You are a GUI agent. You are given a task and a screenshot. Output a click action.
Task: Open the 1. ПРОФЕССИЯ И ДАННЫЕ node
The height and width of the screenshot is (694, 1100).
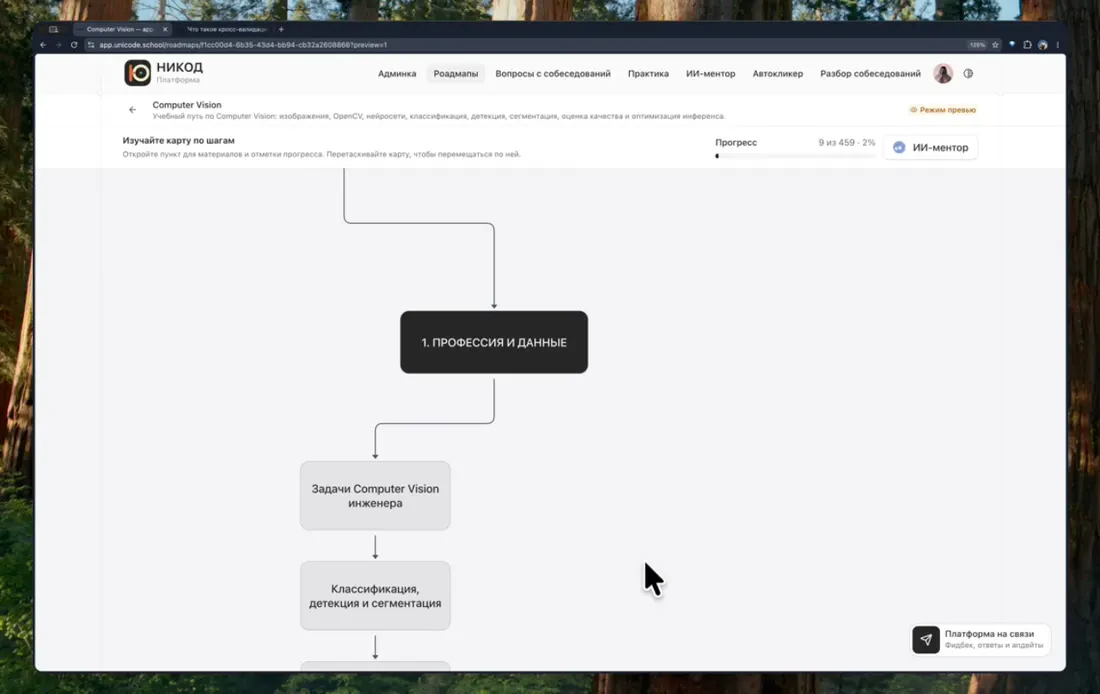[494, 342]
